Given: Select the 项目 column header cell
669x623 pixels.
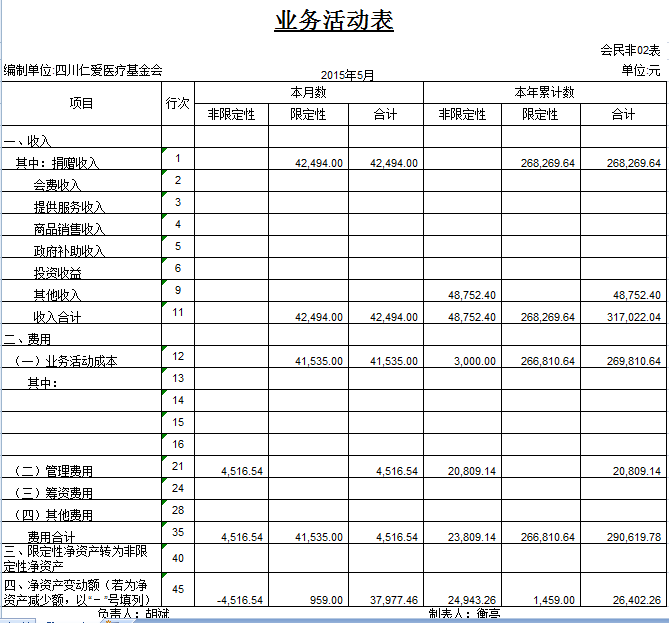Looking at the screenshot, I should 81,103.
